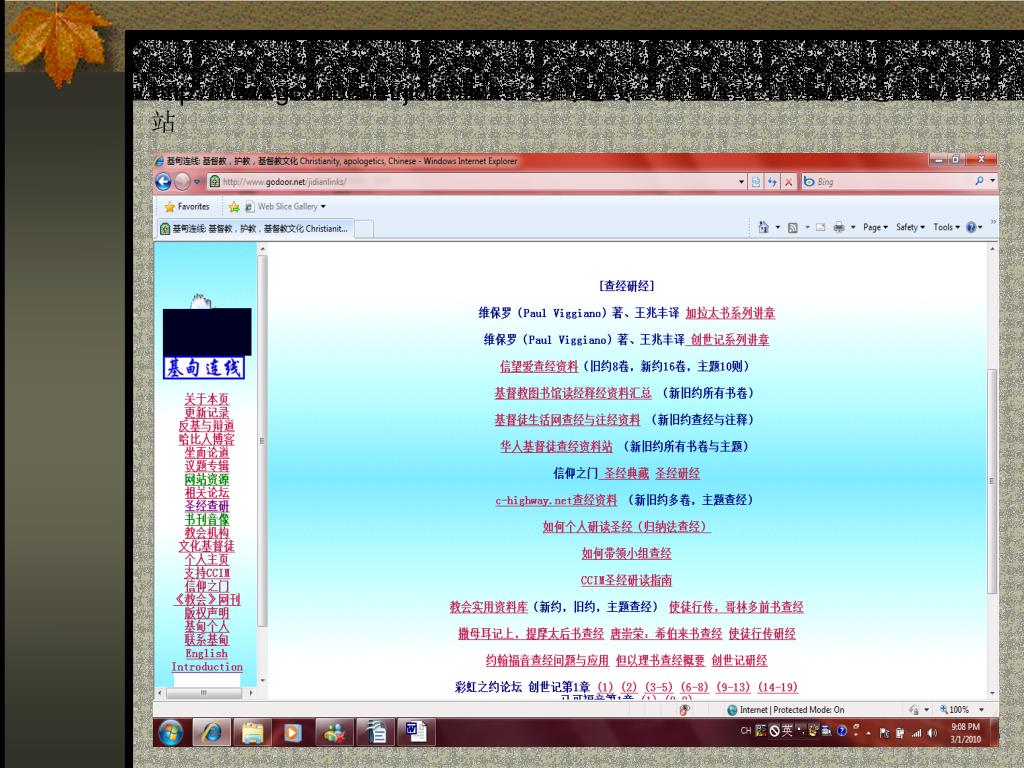1024x768 pixels.
Task: Open the Word document taskbar icon
Action: (415, 733)
